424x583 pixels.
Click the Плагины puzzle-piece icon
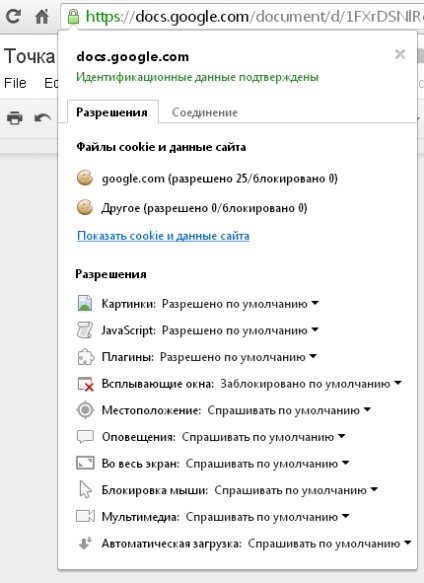[x=85, y=357]
